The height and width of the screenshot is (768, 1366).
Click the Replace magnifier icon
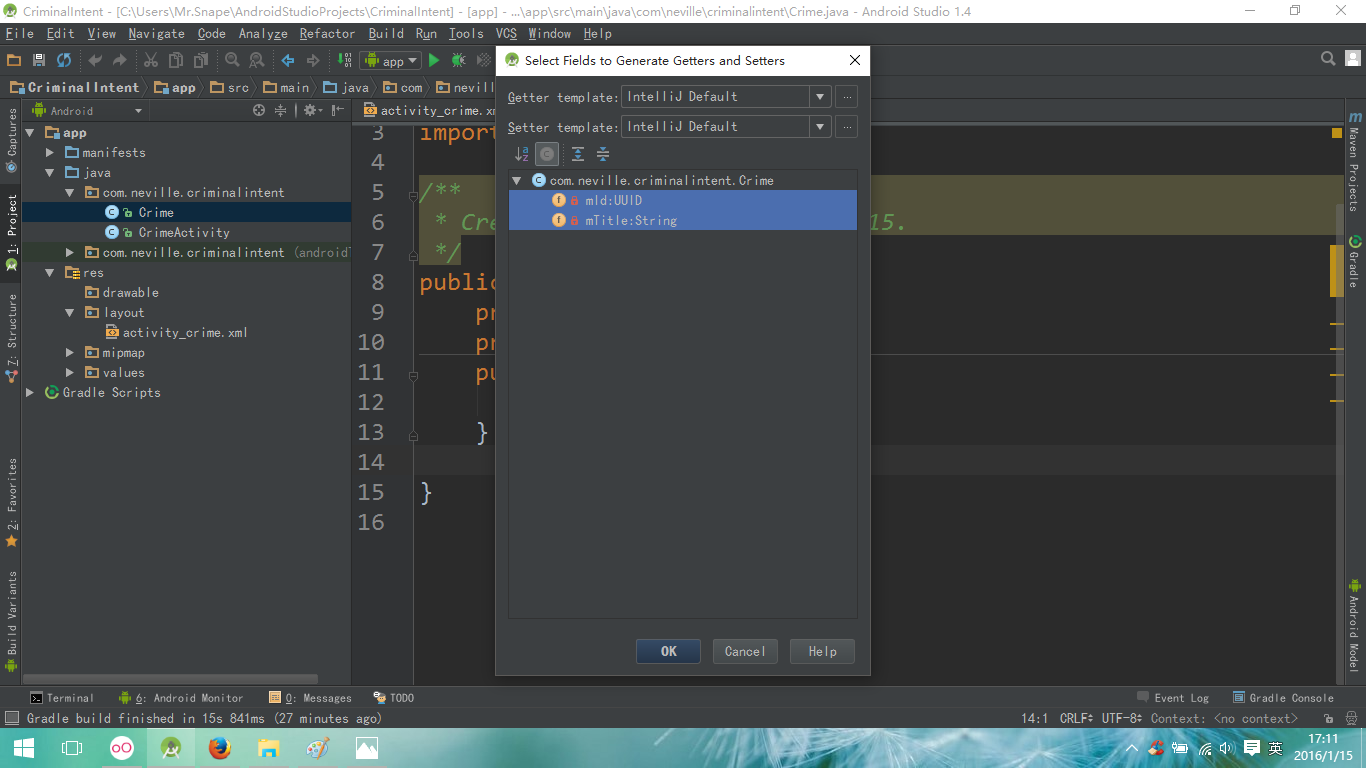[257, 61]
